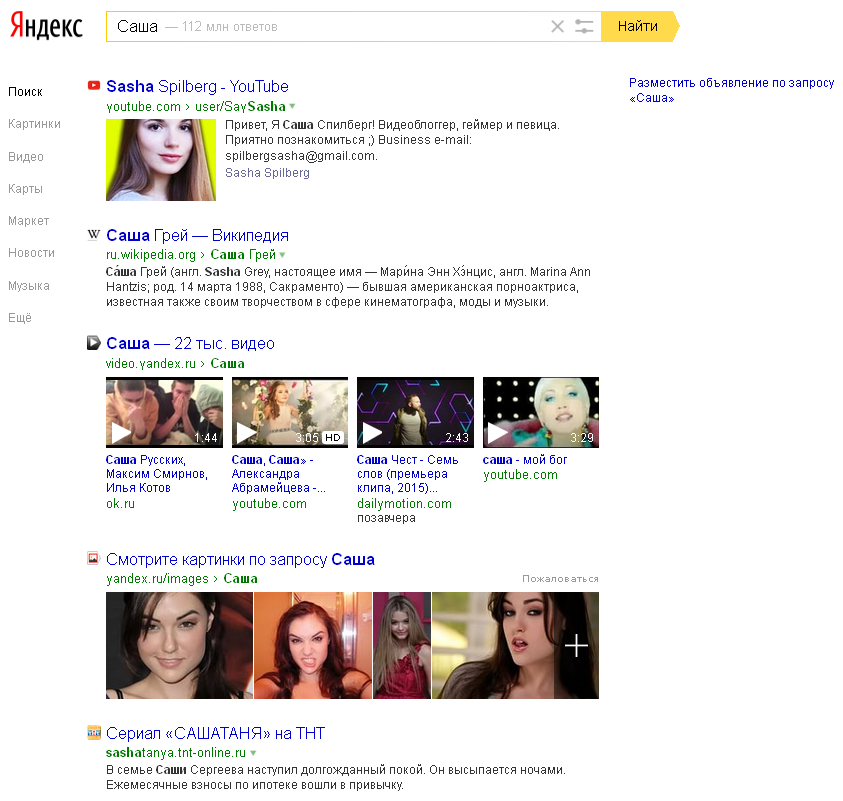
Task: Click the user/SaySasha path link
Action: click(240, 107)
